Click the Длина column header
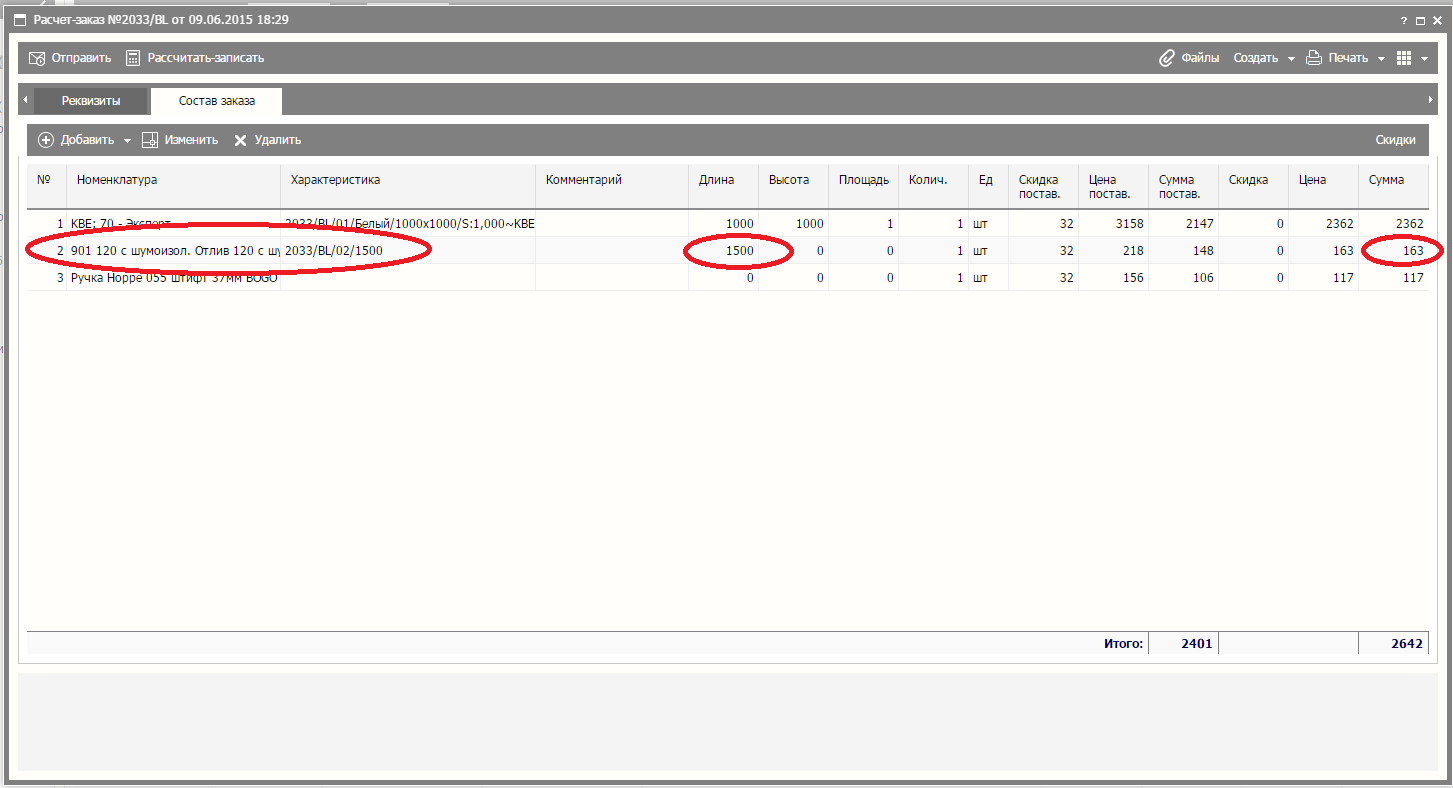 (x=723, y=186)
